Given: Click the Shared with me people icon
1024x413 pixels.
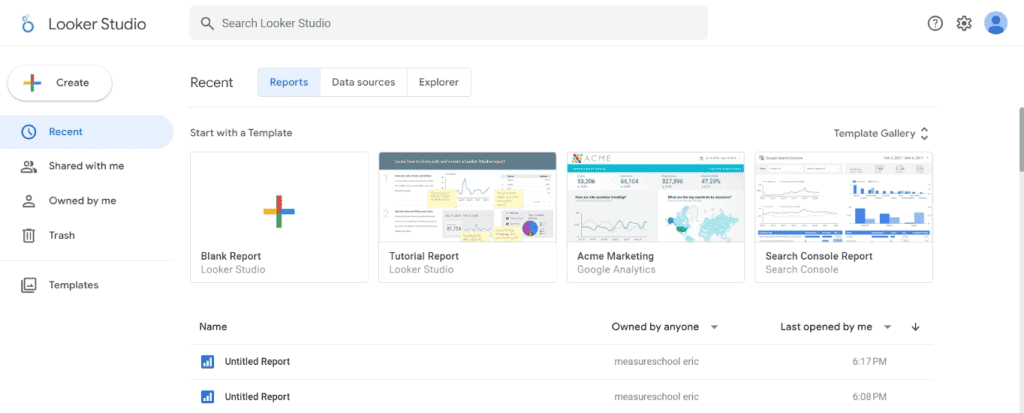Looking at the screenshot, I should (x=29, y=167).
